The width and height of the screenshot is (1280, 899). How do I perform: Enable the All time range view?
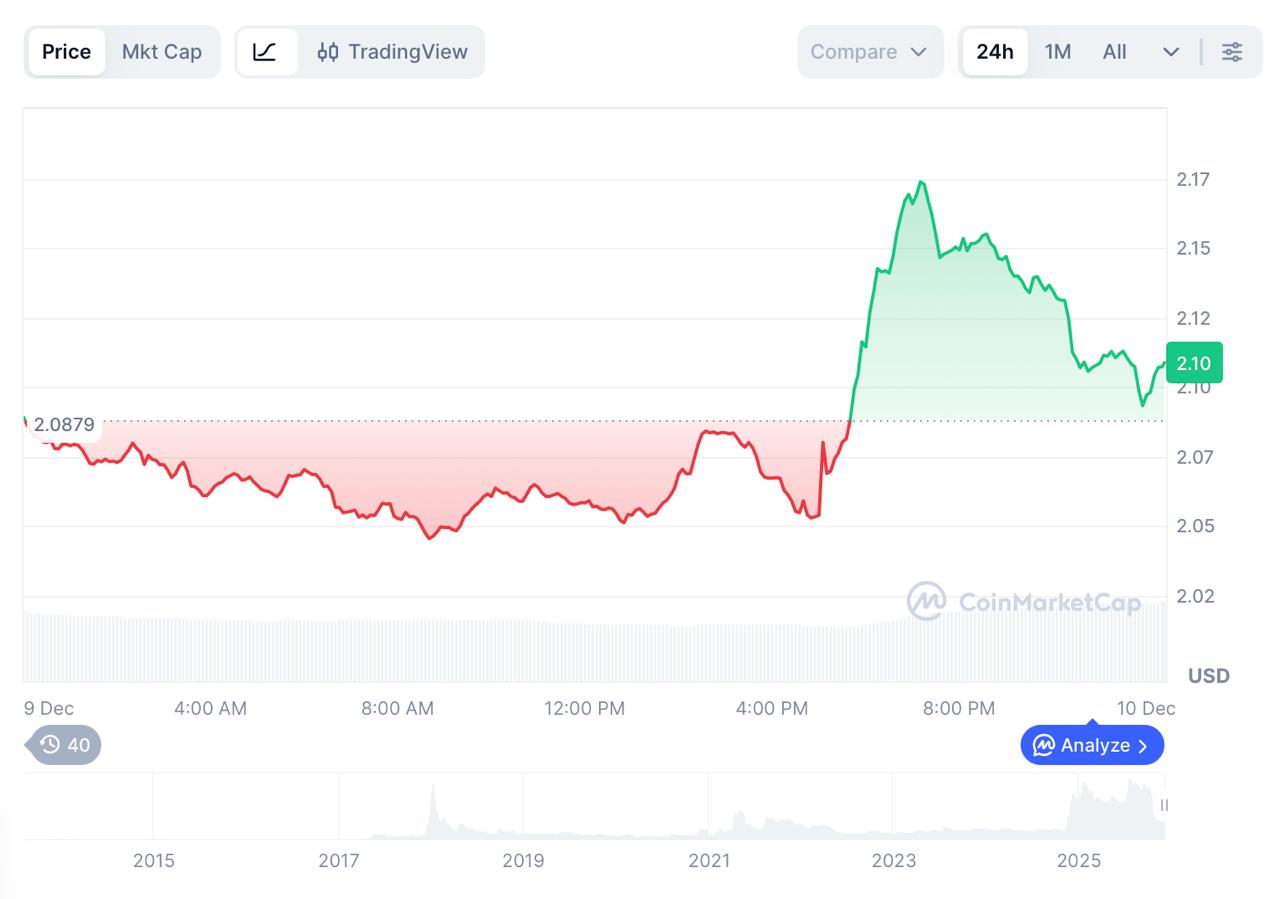pyautogui.click(x=1113, y=52)
